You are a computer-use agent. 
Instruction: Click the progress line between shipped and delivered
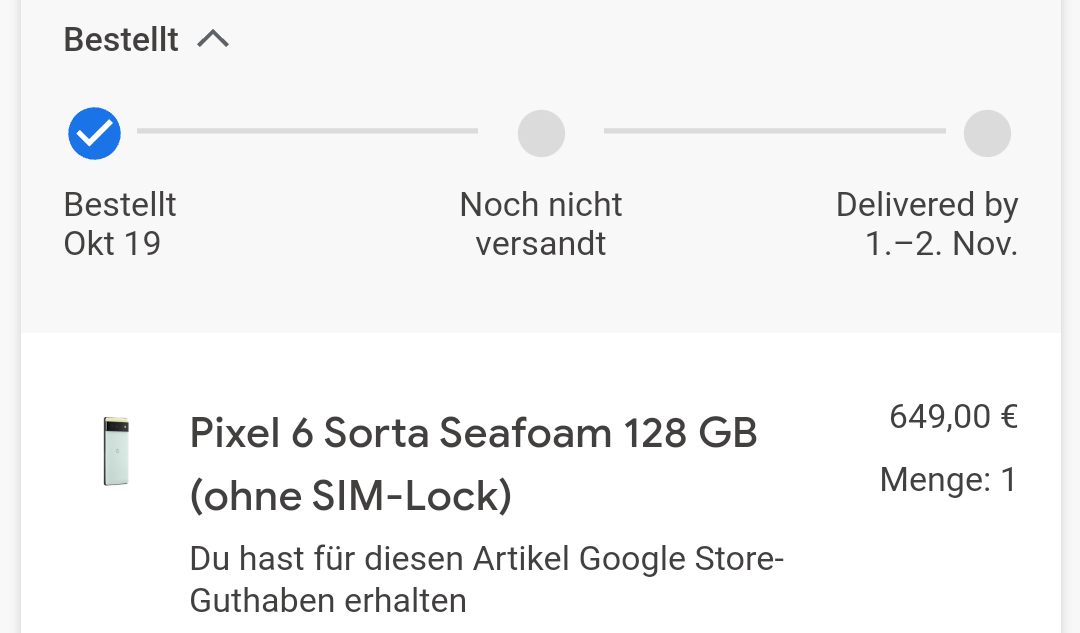[775, 130]
